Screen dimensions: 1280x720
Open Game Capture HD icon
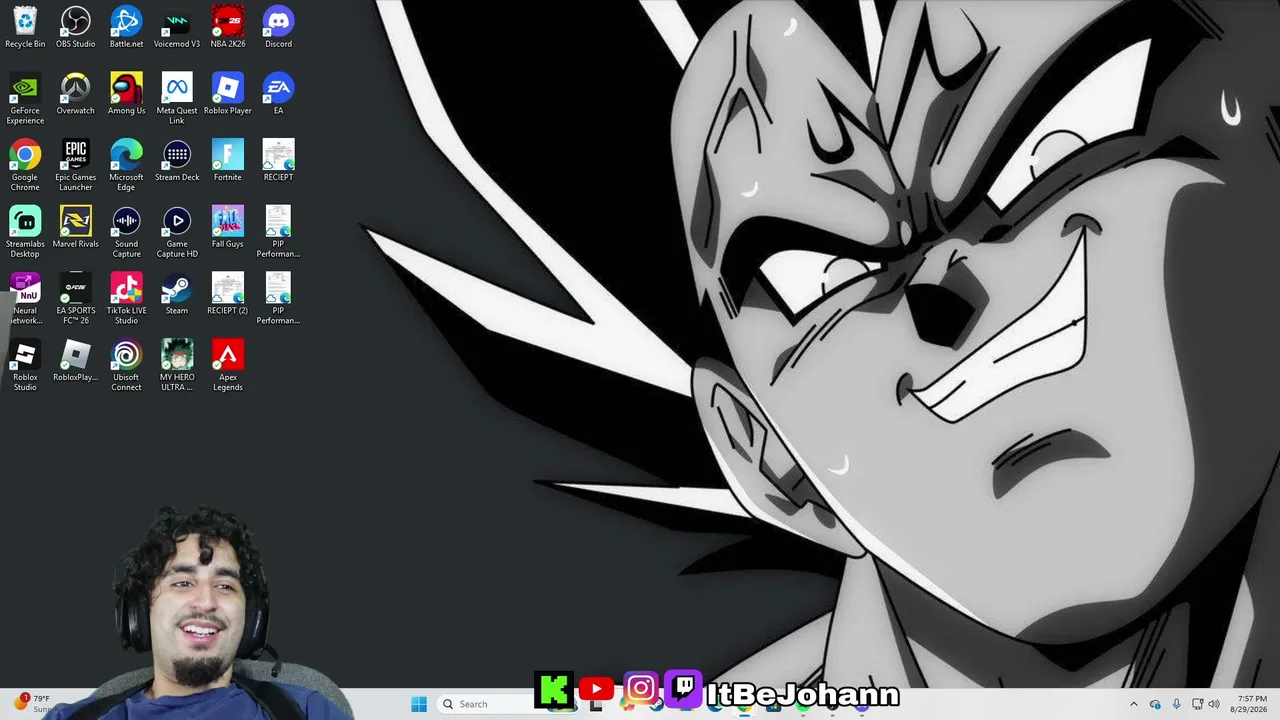pos(177,232)
